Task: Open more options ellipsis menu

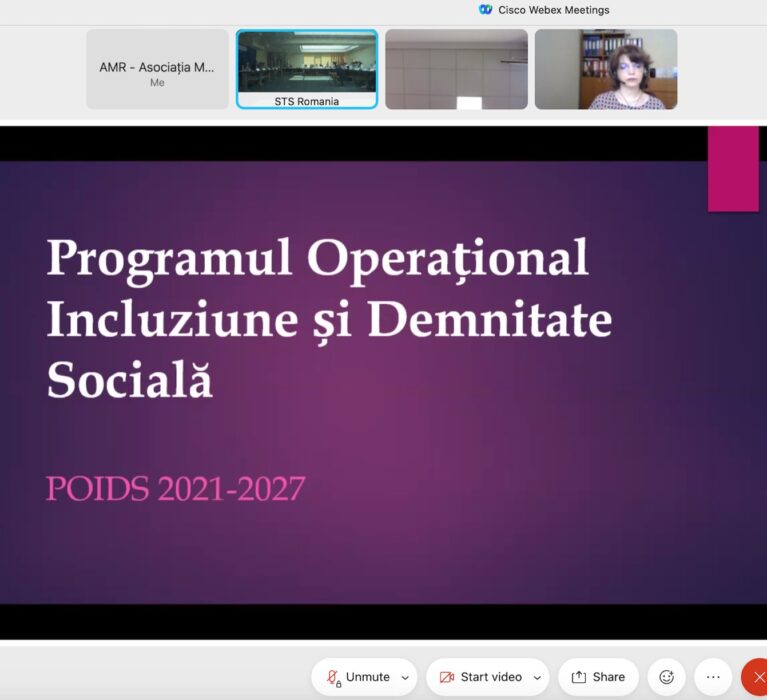Action: [713, 677]
